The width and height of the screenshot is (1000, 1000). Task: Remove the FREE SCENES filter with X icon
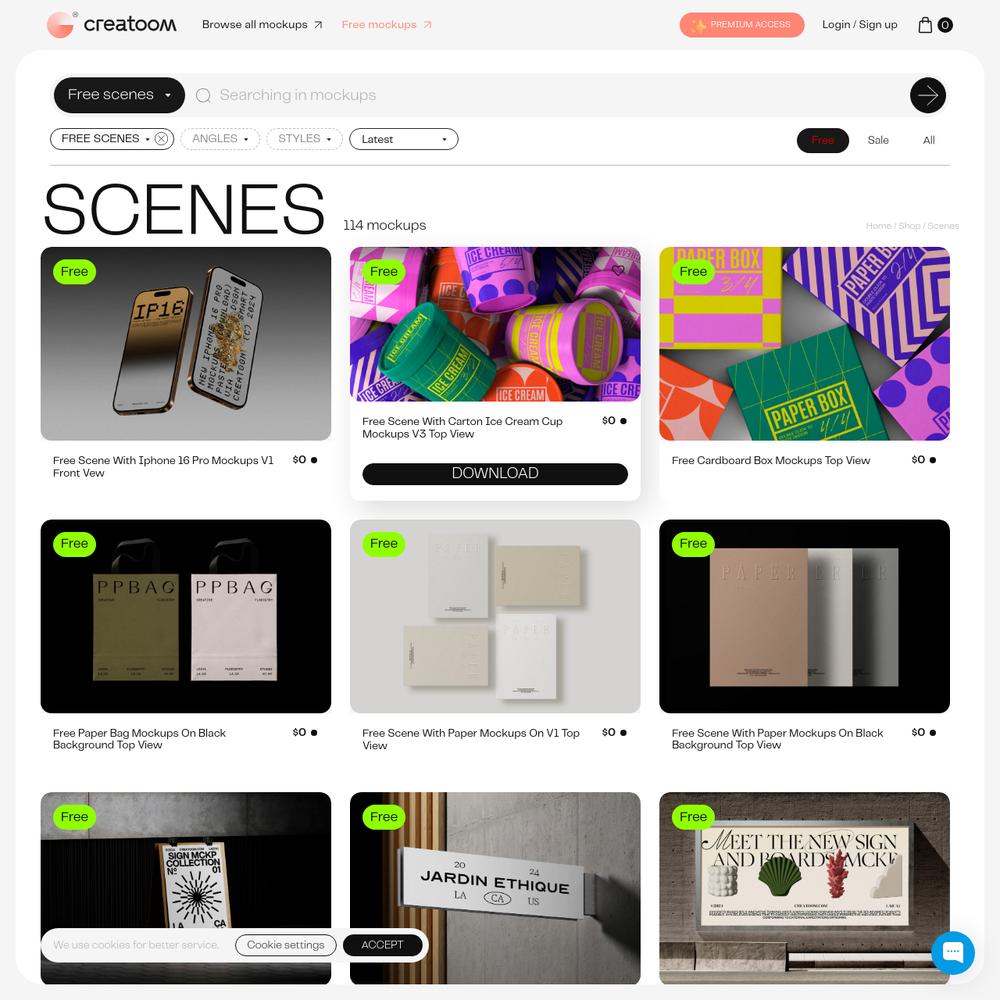pos(161,139)
